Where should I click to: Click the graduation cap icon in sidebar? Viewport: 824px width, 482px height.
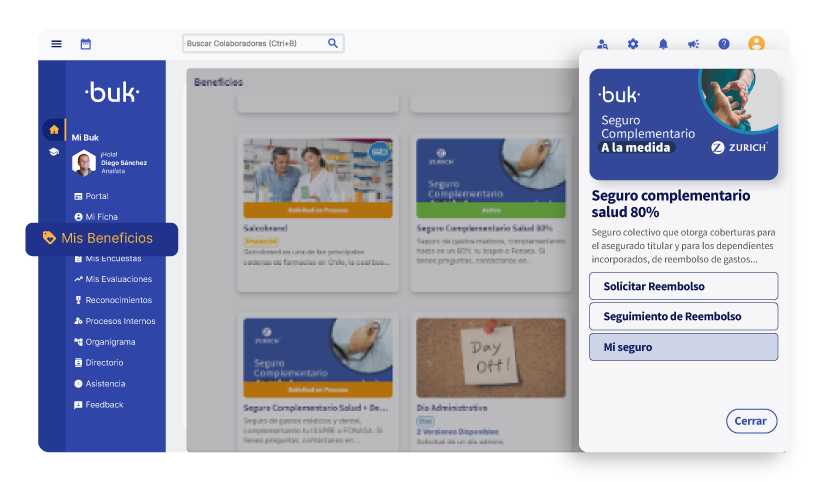coord(54,152)
